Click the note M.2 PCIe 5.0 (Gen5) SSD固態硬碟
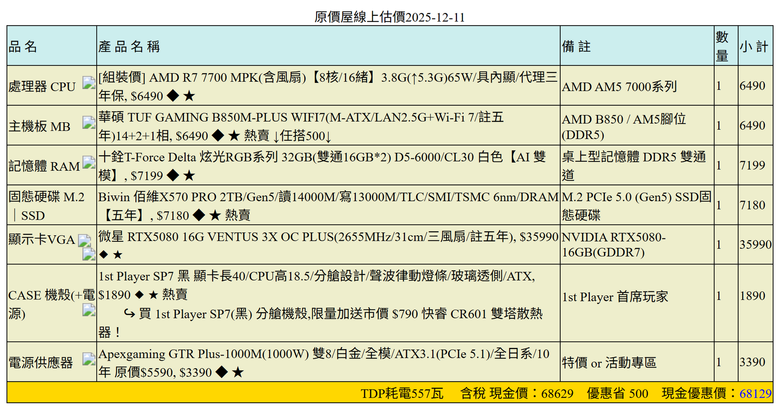 (x=637, y=205)
